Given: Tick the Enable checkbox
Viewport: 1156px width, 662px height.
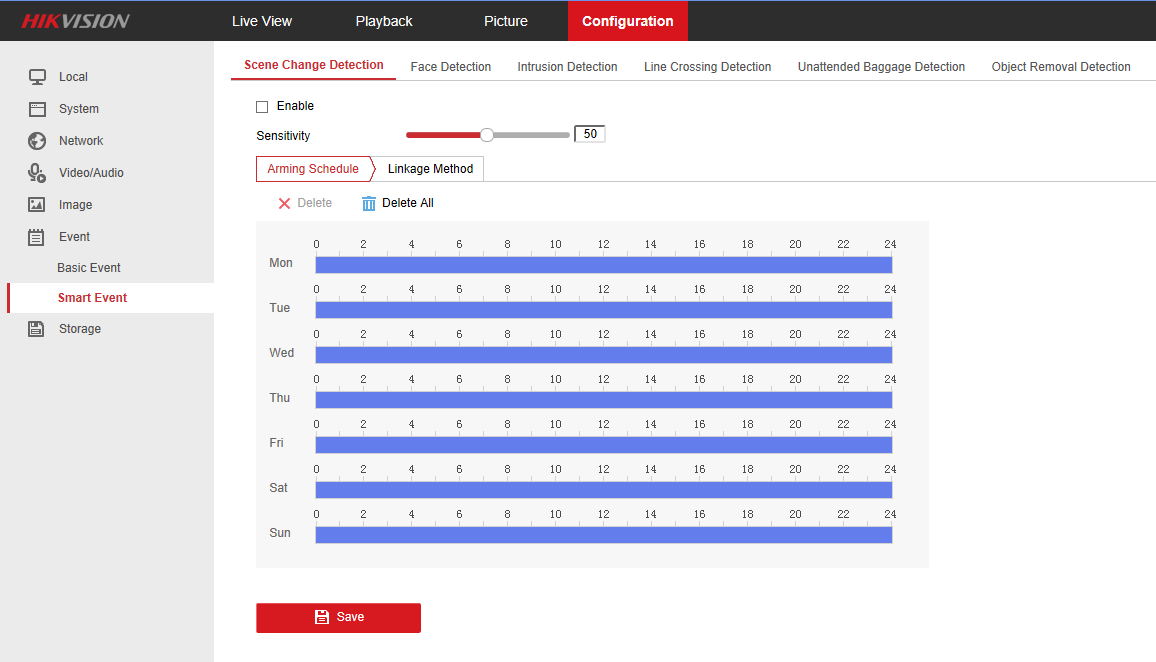Looking at the screenshot, I should coord(262,107).
